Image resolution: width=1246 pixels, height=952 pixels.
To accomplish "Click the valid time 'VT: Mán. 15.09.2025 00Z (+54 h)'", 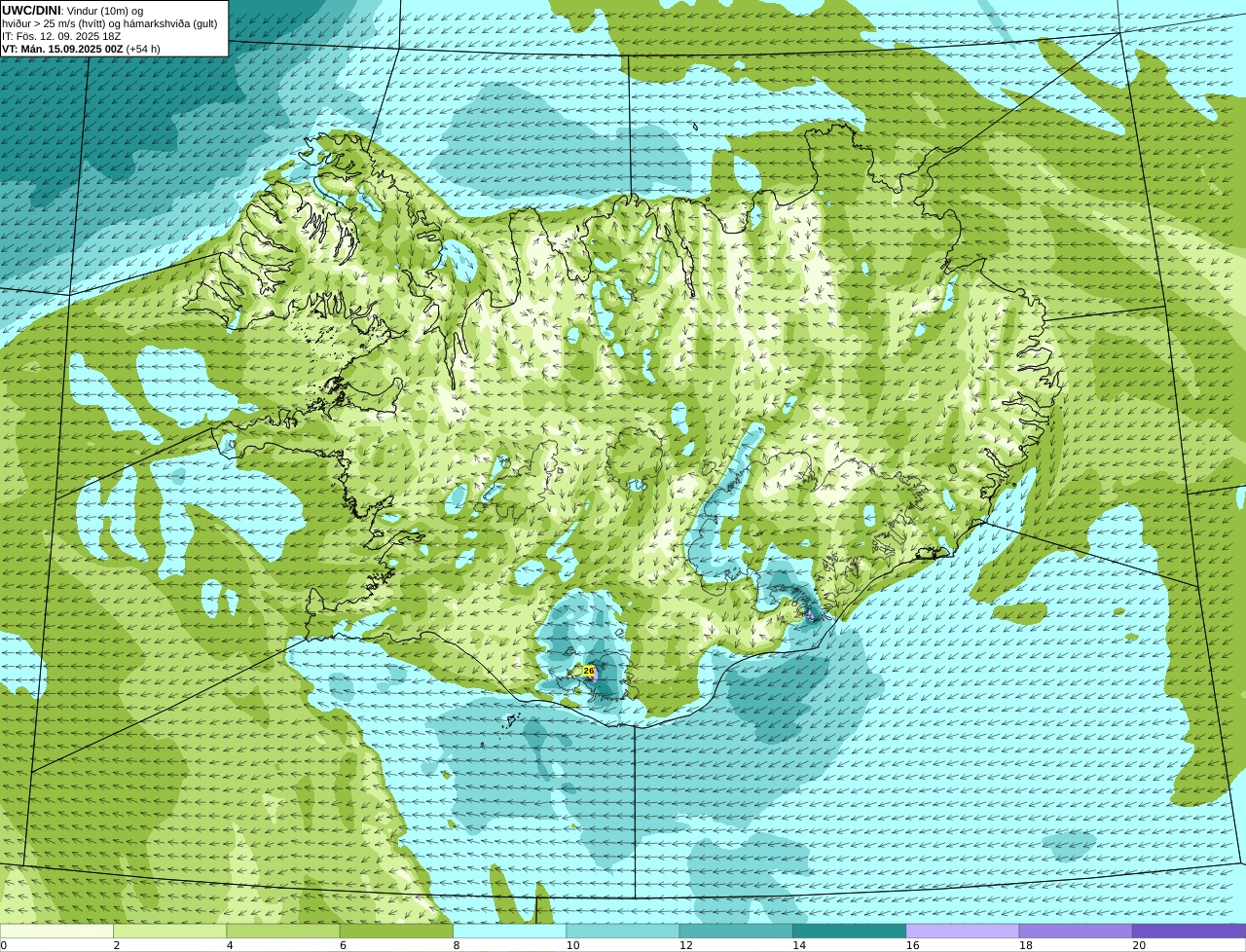I will point(81,49).
